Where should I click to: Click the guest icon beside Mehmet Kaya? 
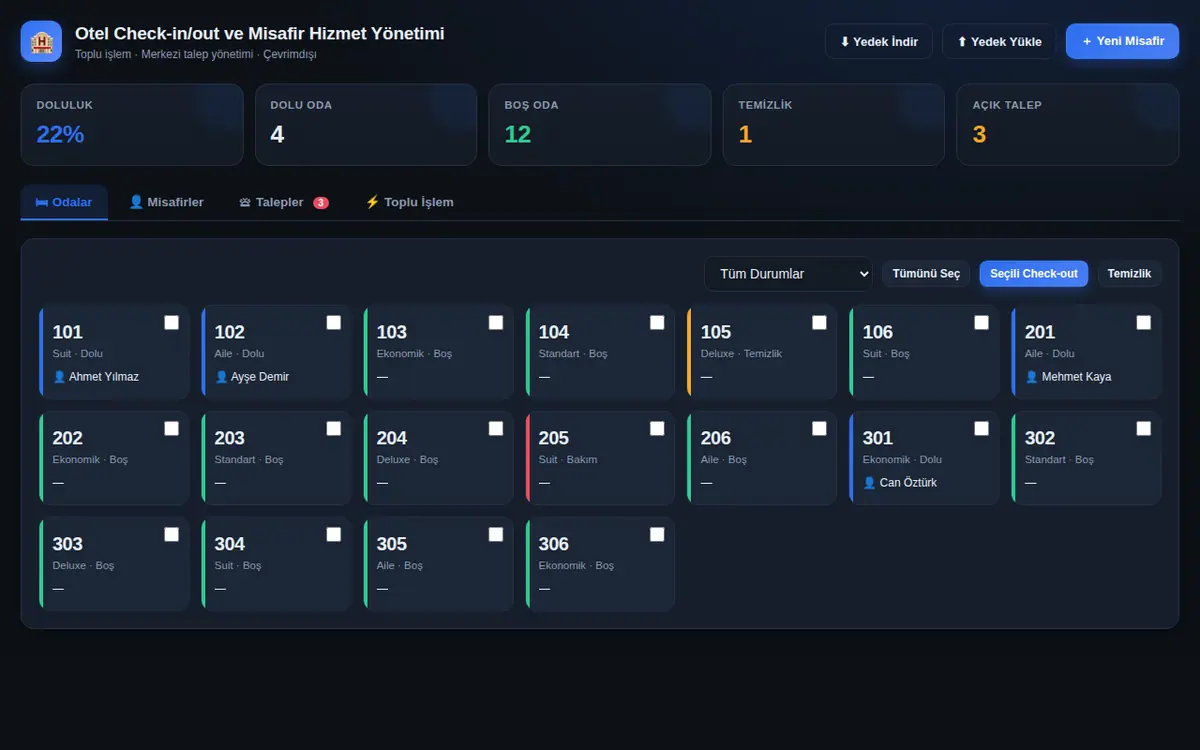[x=1031, y=377]
